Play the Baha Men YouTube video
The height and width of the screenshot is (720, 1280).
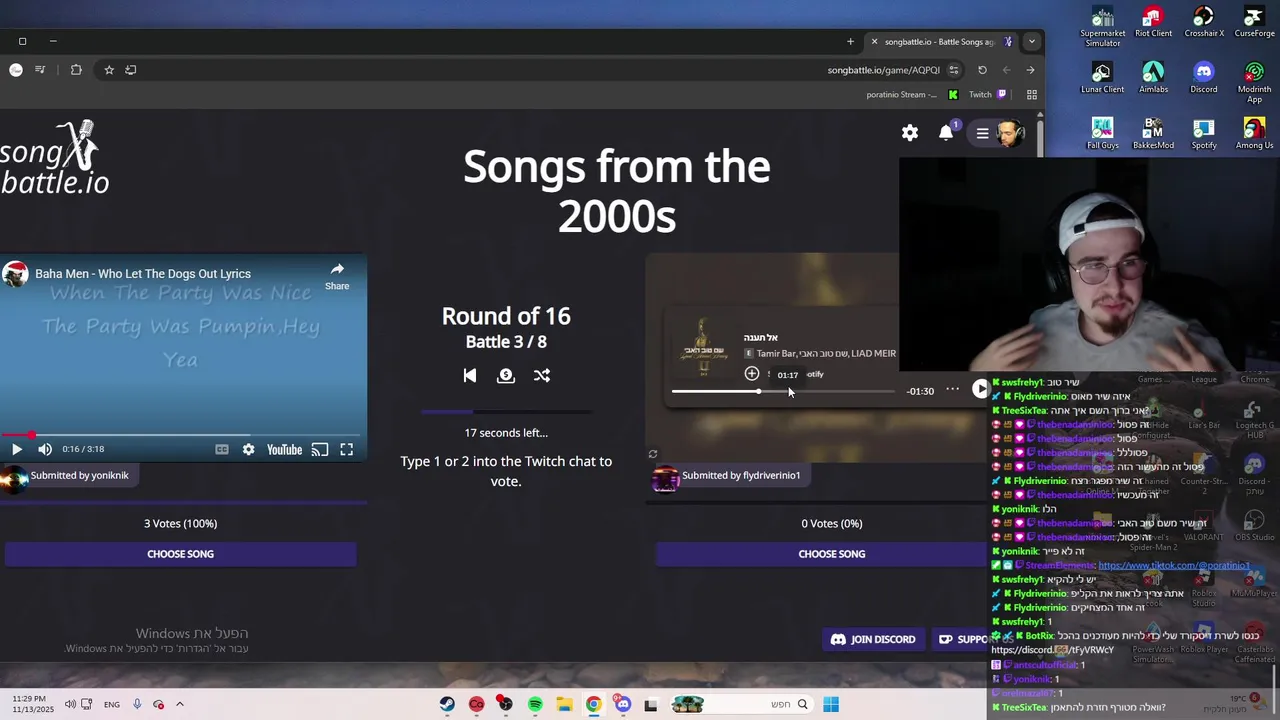click(x=16, y=449)
